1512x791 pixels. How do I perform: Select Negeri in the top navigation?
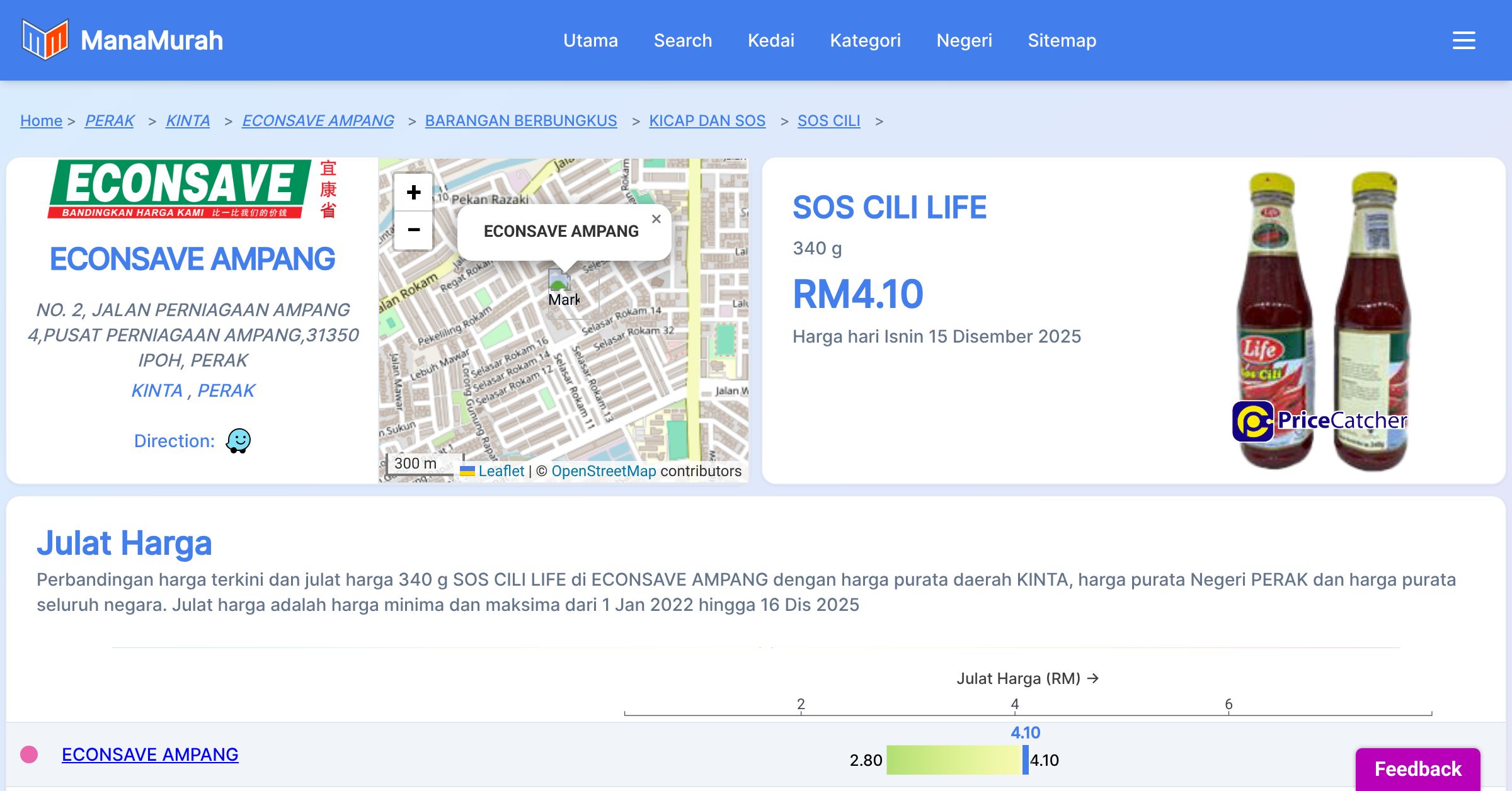(964, 40)
